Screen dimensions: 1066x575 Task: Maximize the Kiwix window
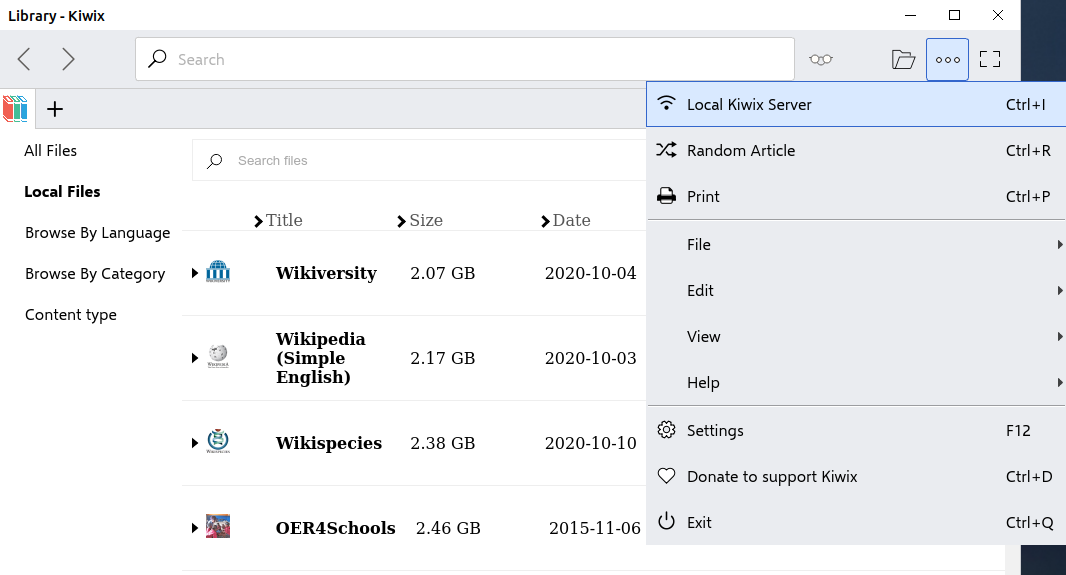[x=955, y=15]
